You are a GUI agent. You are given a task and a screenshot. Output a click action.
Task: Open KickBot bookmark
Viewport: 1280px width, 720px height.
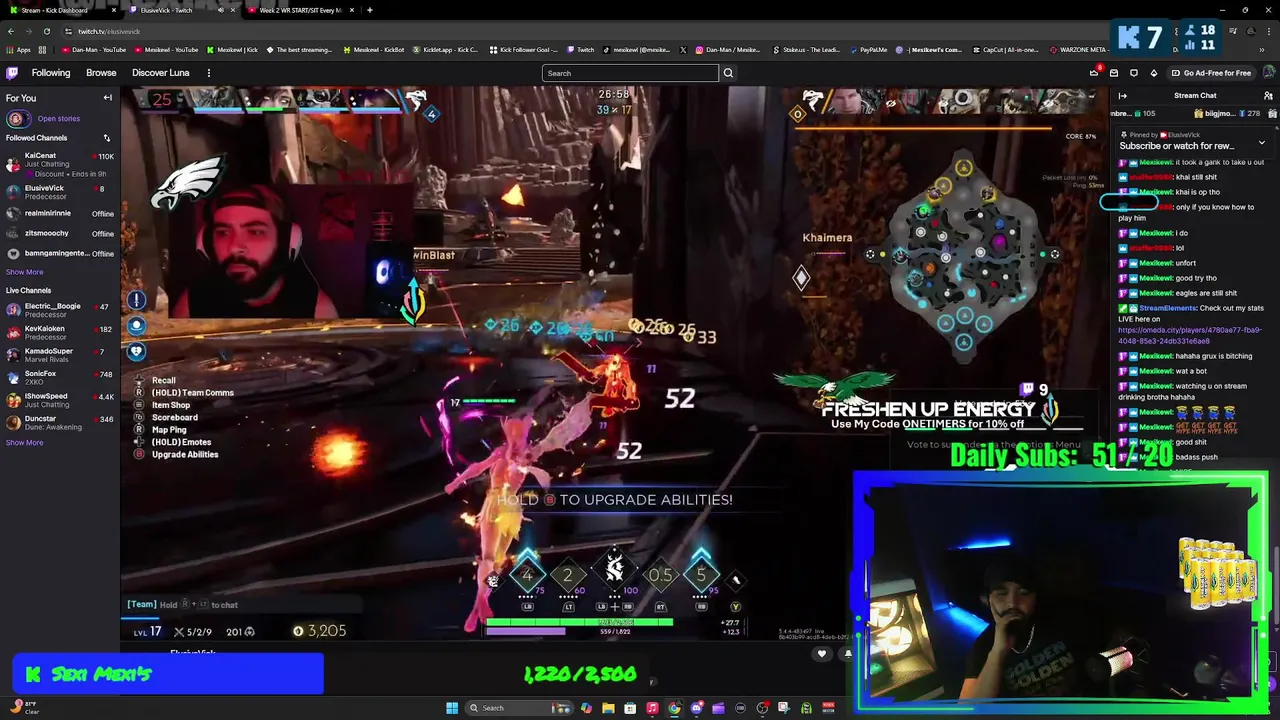(x=374, y=49)
